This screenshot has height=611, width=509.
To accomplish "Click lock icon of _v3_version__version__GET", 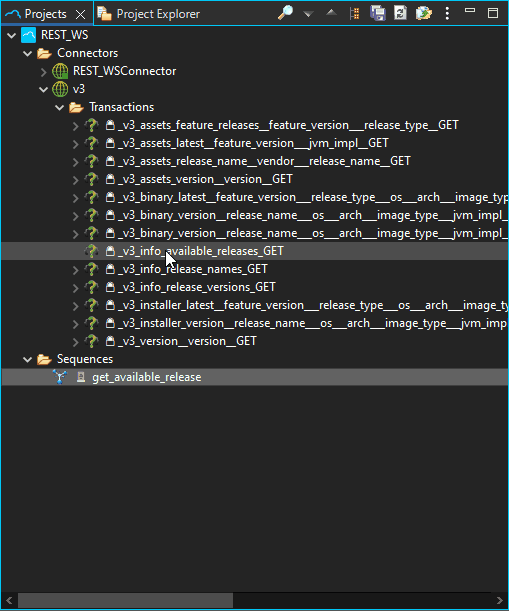I will [110, 341].
